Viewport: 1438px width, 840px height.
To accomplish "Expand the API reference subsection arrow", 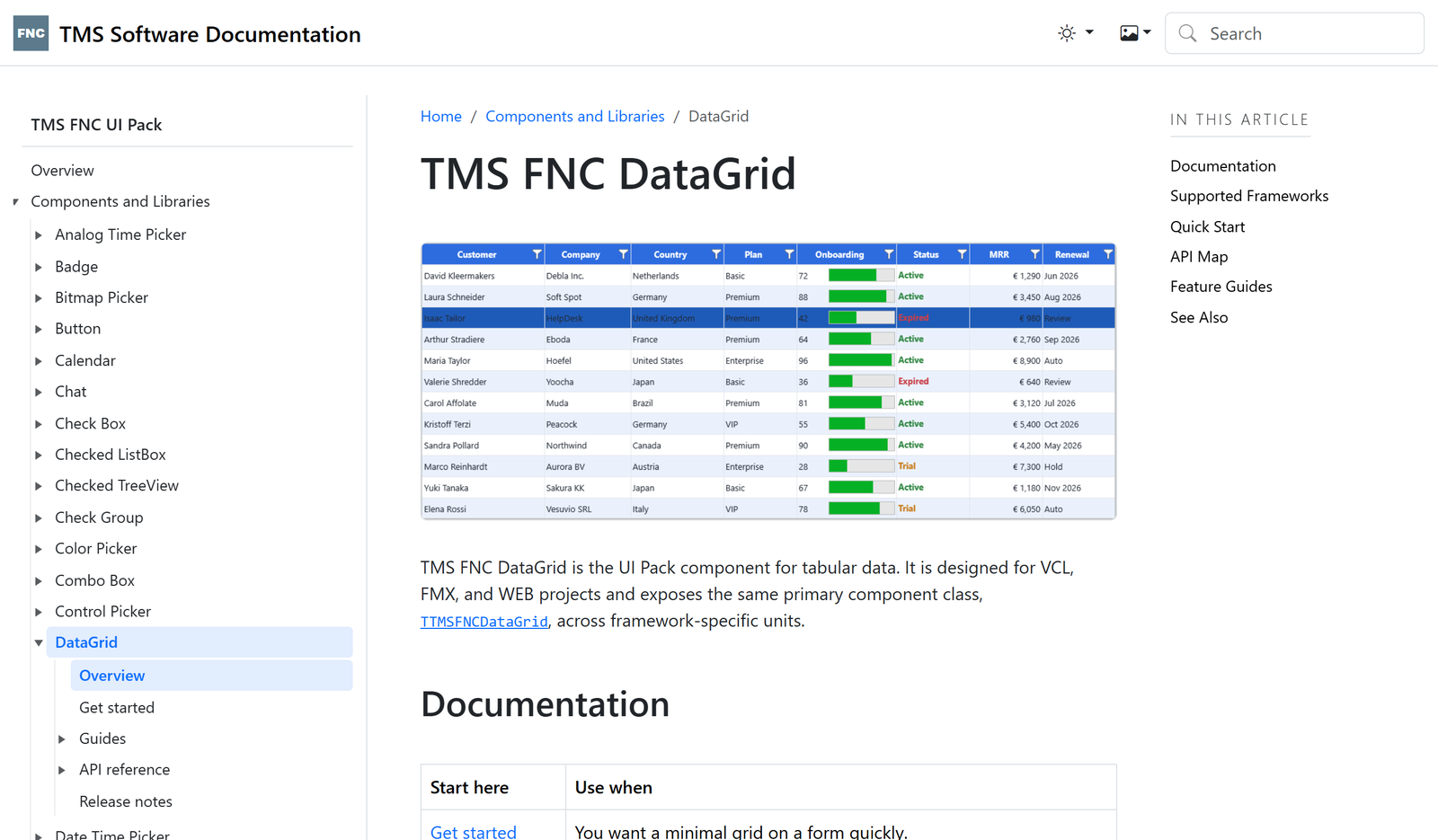I will pyautogui.click(x=62, y=770).
